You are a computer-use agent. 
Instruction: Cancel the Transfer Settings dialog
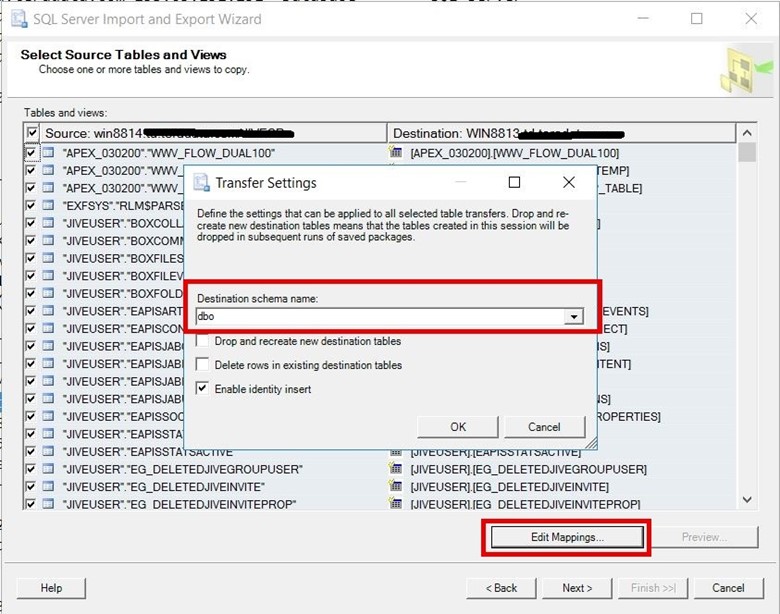[x=544, y=427]
